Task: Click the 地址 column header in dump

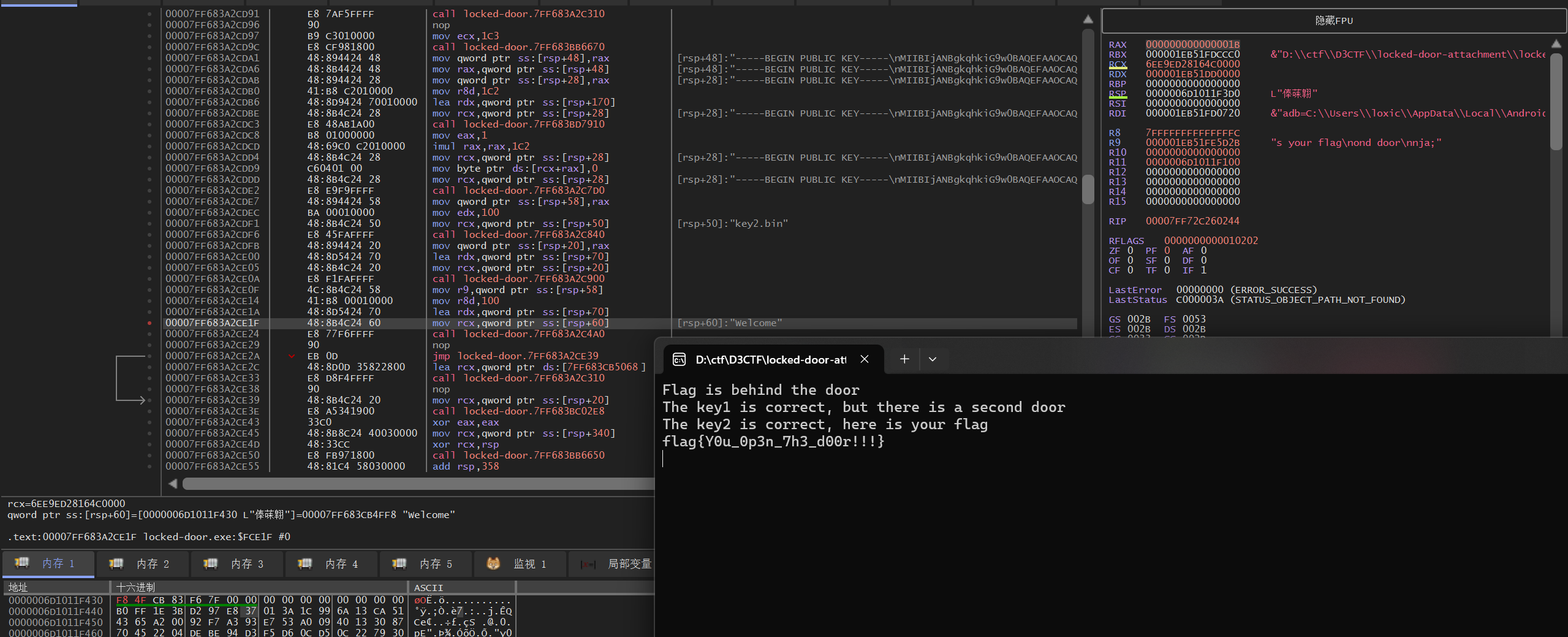Action: [x=57, y=587]
